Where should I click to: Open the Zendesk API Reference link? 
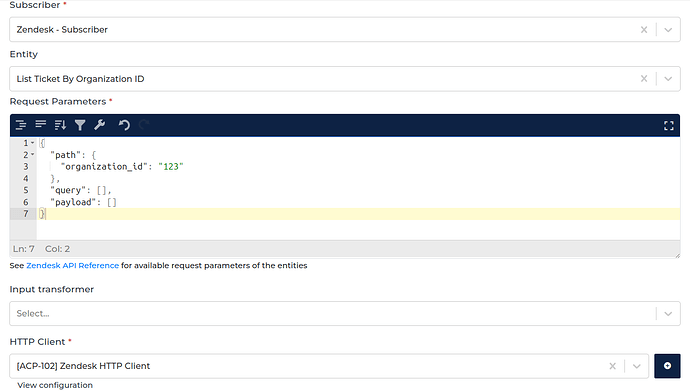point(73,266)
